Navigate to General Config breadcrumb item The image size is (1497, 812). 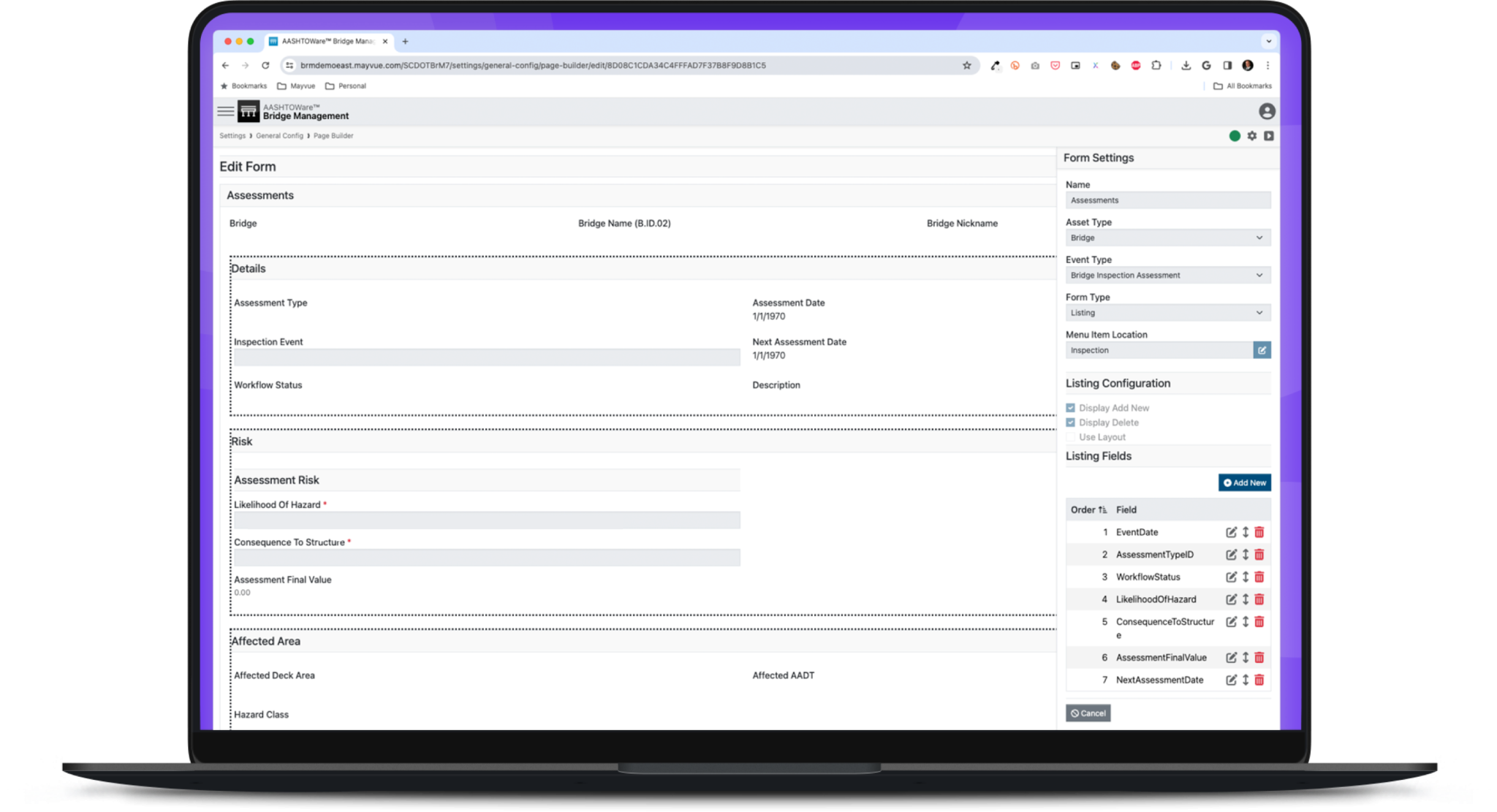(x=279, y=136)
